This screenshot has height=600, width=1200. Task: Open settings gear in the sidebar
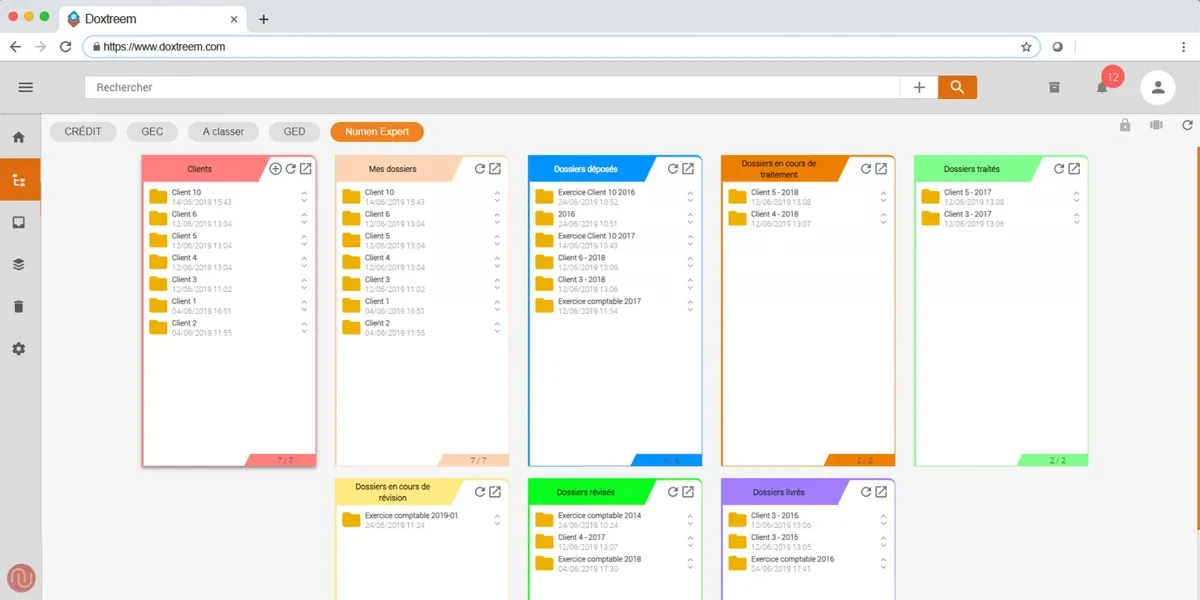pyautogui.click(x=18, y=349)
